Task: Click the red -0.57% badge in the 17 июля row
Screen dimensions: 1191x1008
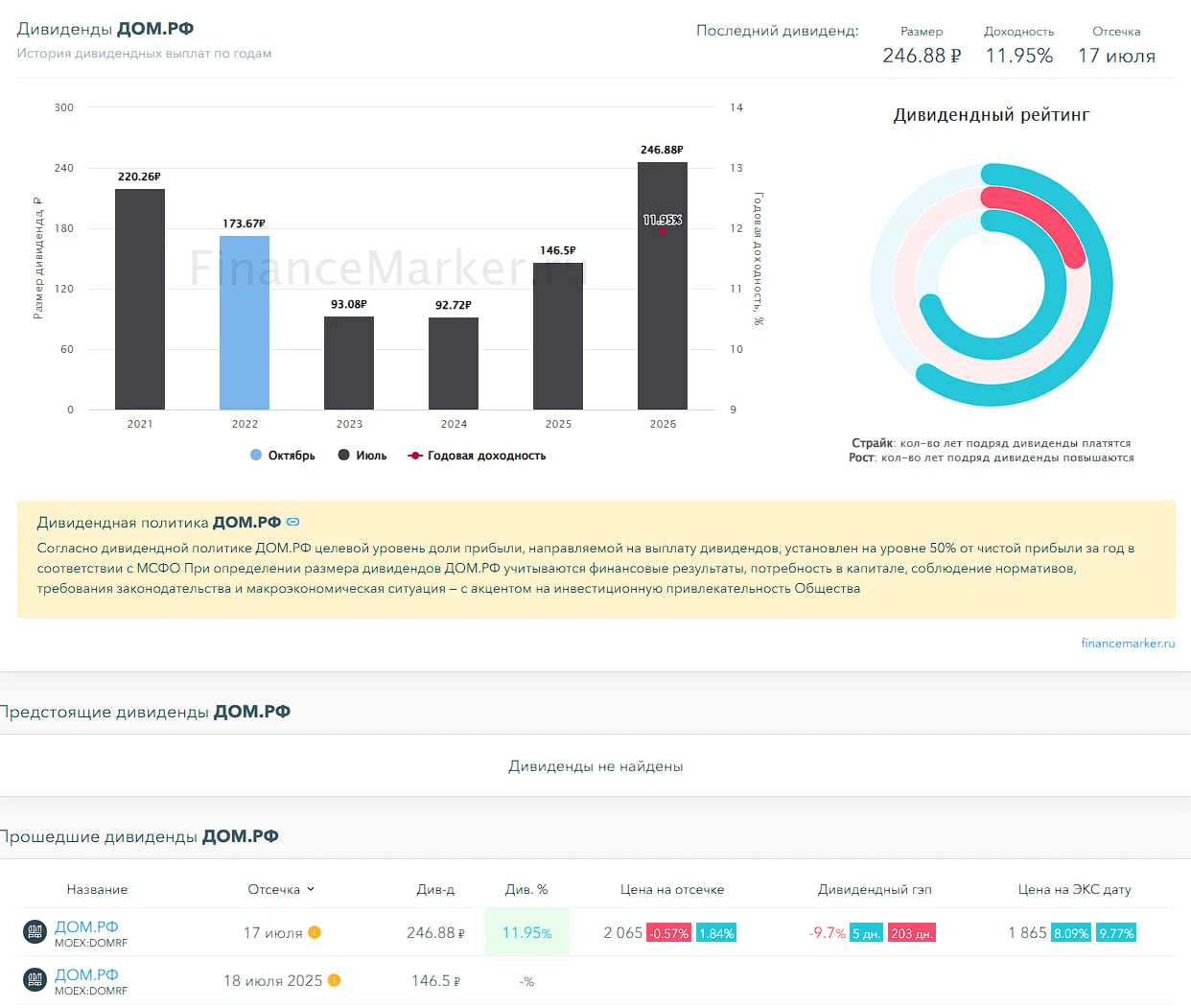Action: pos(669,933)
